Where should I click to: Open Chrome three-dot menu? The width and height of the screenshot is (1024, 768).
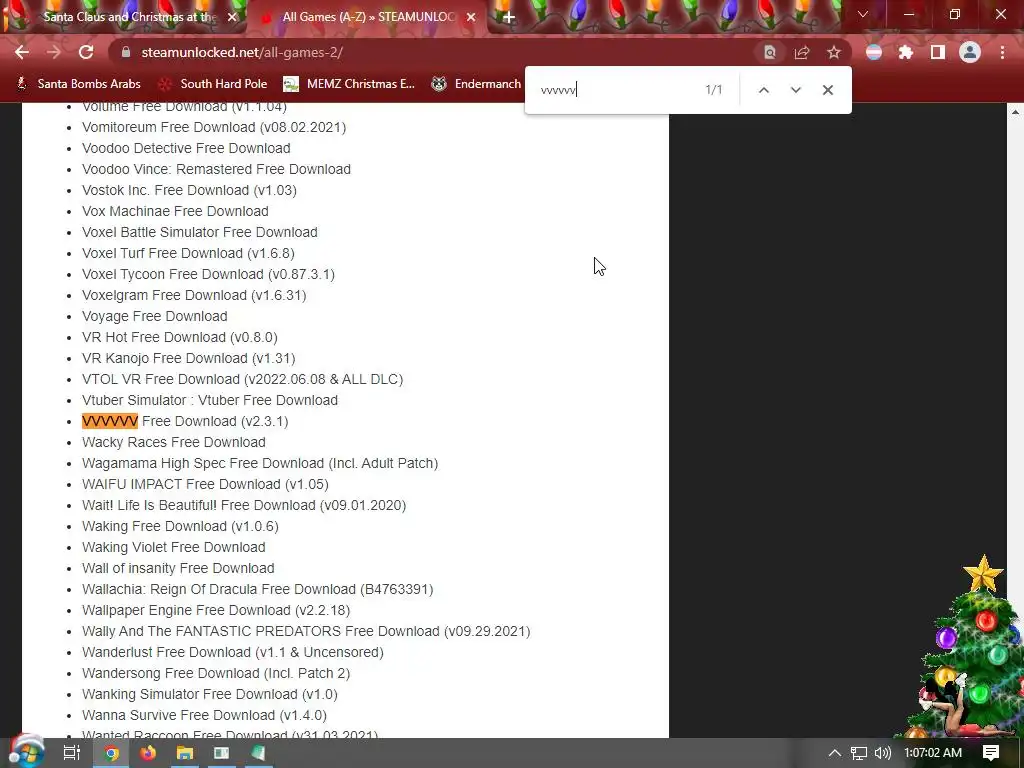[x=1002, y=52]
